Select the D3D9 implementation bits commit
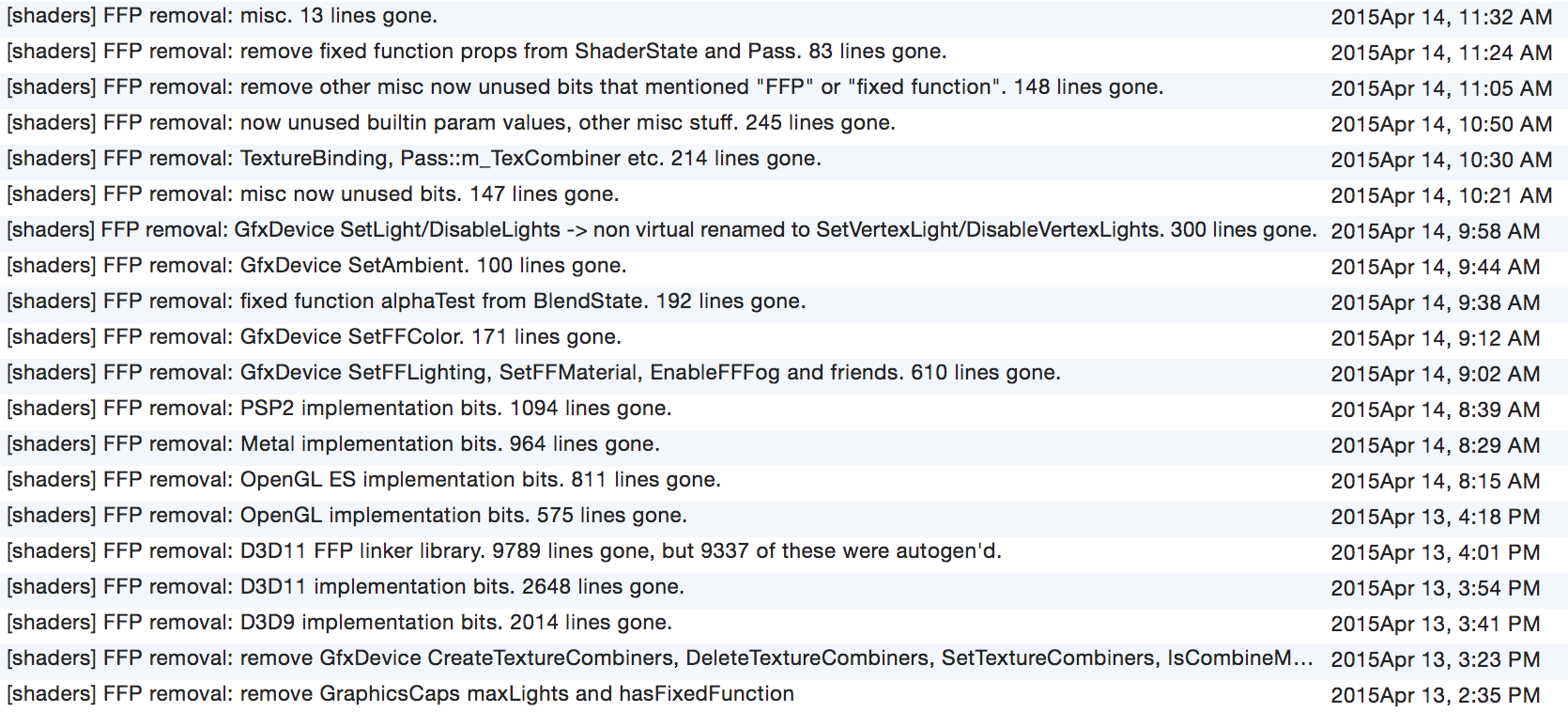The height and width of the screenshot is (712, 1568). 784,623
